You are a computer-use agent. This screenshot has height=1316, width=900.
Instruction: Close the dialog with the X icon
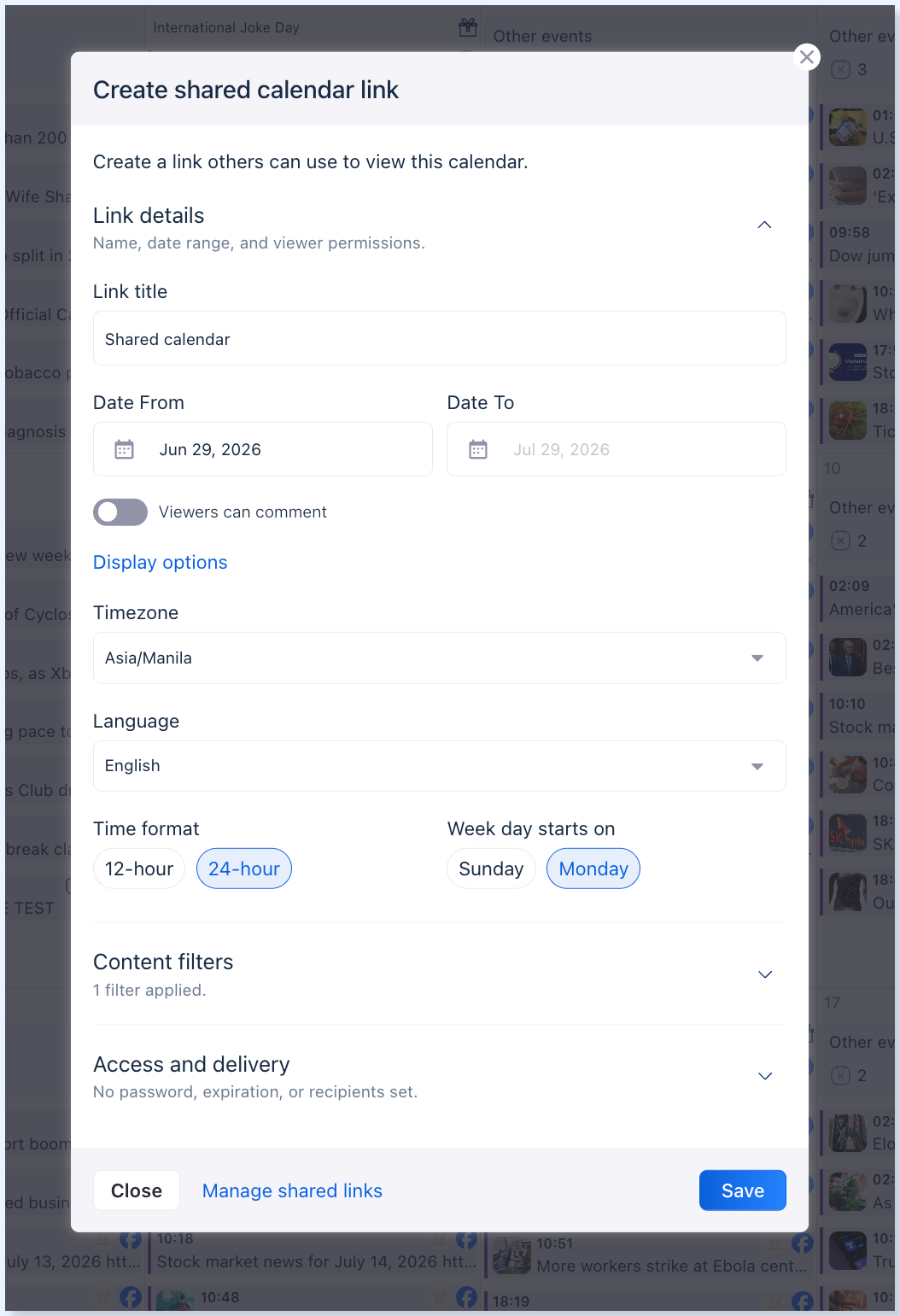(807, 57)
